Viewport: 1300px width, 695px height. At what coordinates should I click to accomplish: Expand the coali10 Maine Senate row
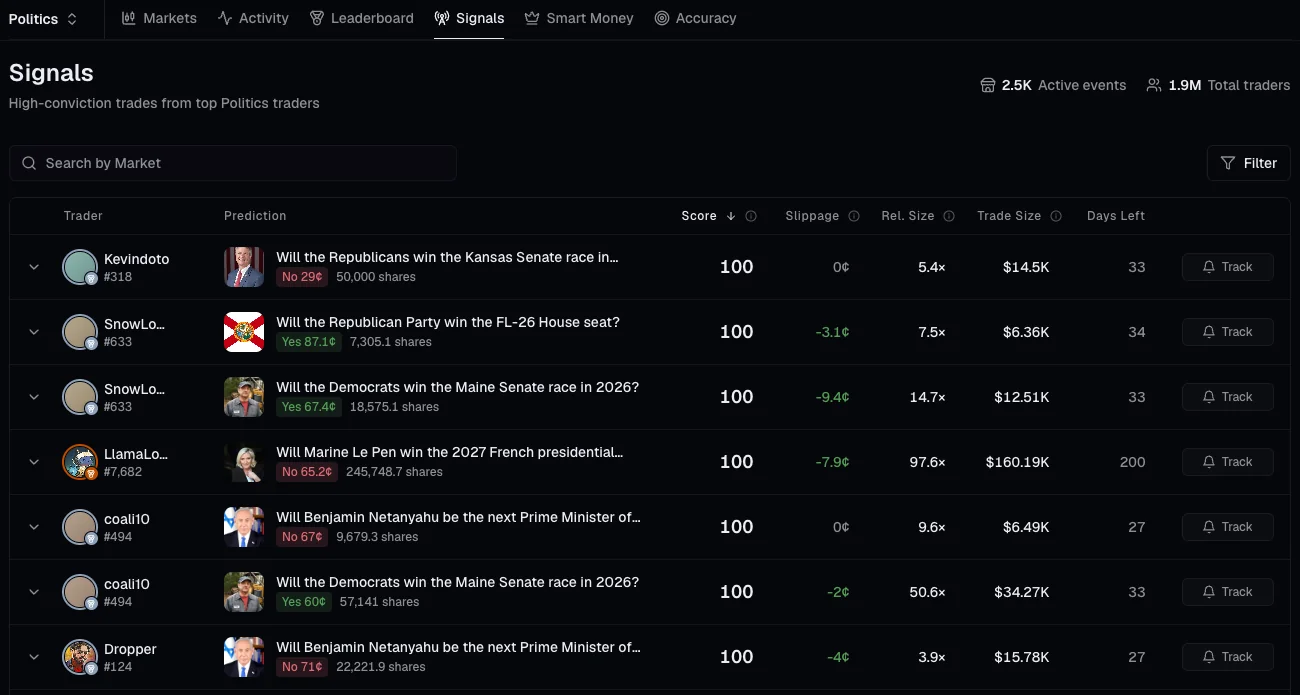click(34, 592)
